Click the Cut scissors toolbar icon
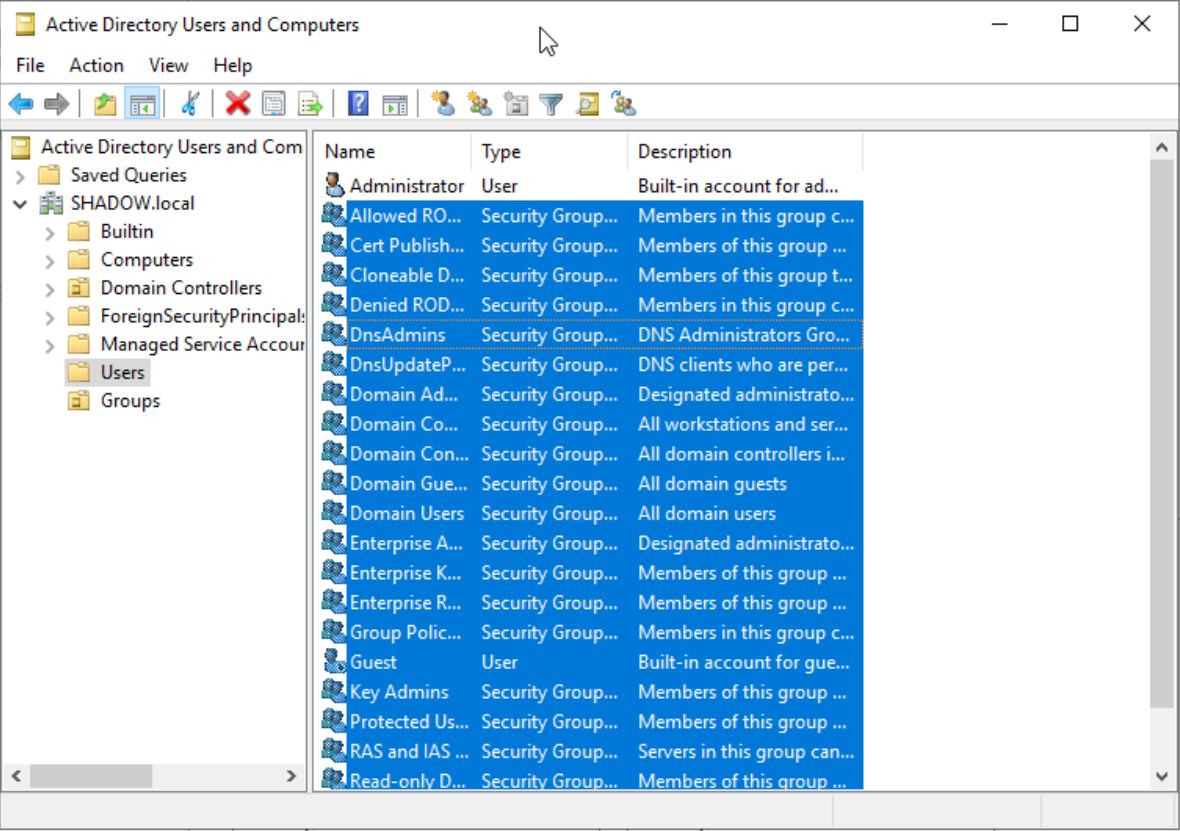This screenshot has height=831, width=1180. [190, 104]
